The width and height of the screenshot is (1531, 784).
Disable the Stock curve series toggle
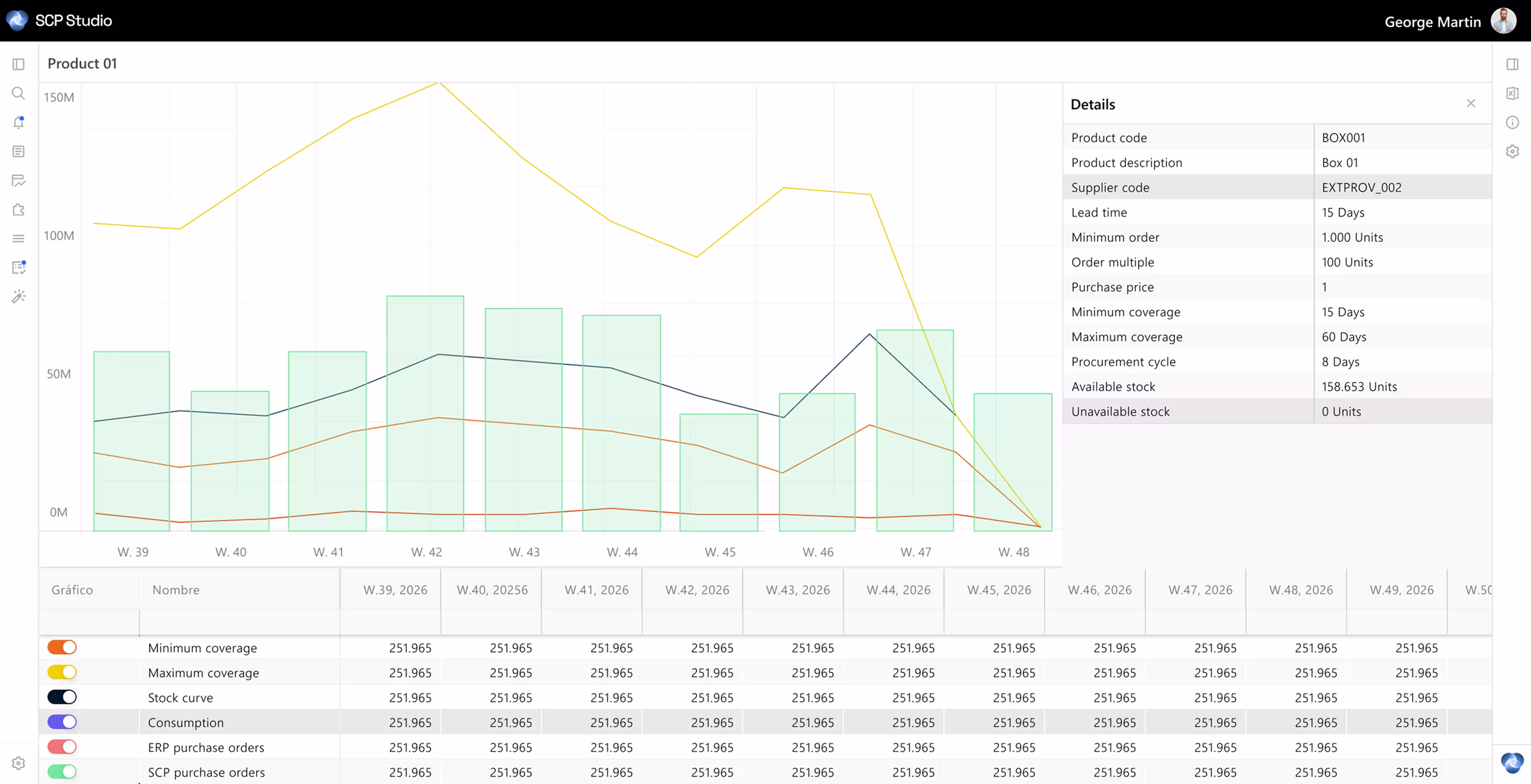click(62, 697)
